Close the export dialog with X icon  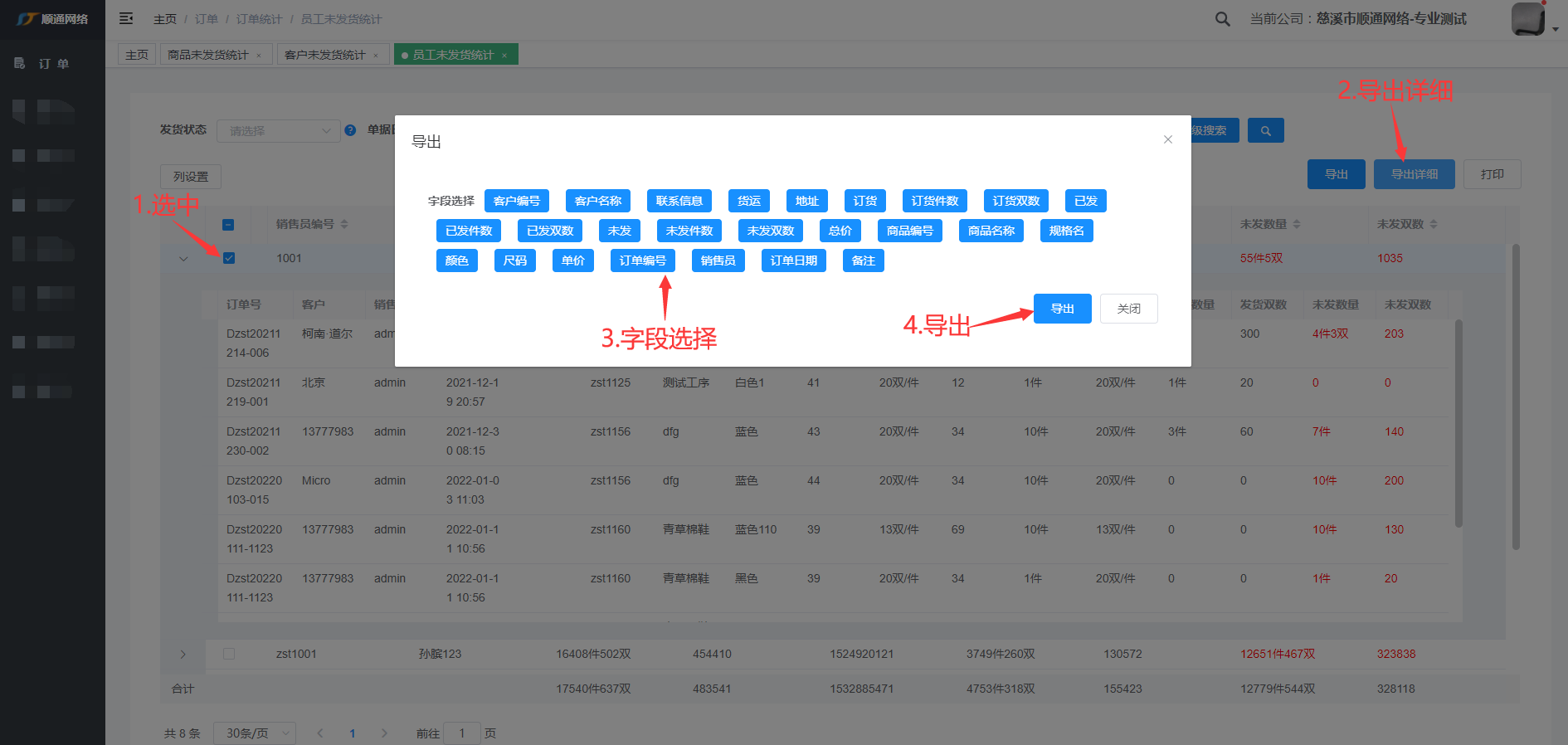1167,139
